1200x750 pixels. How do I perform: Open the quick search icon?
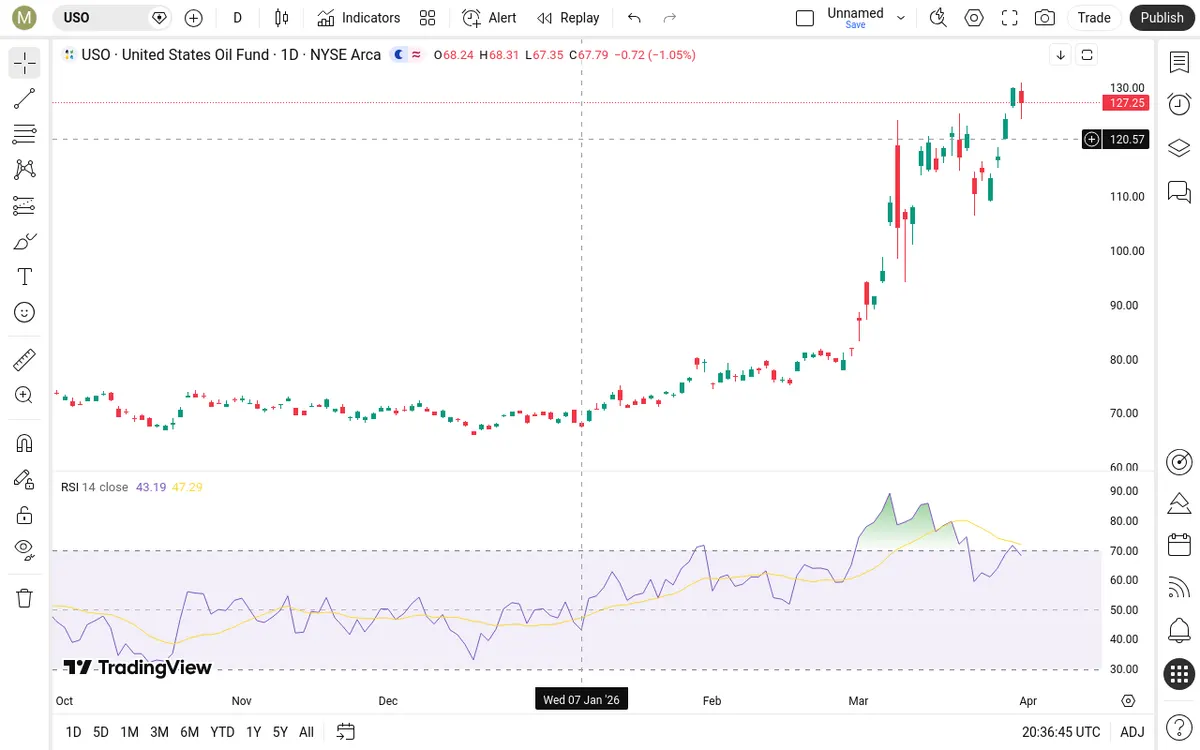pos(938,18)
